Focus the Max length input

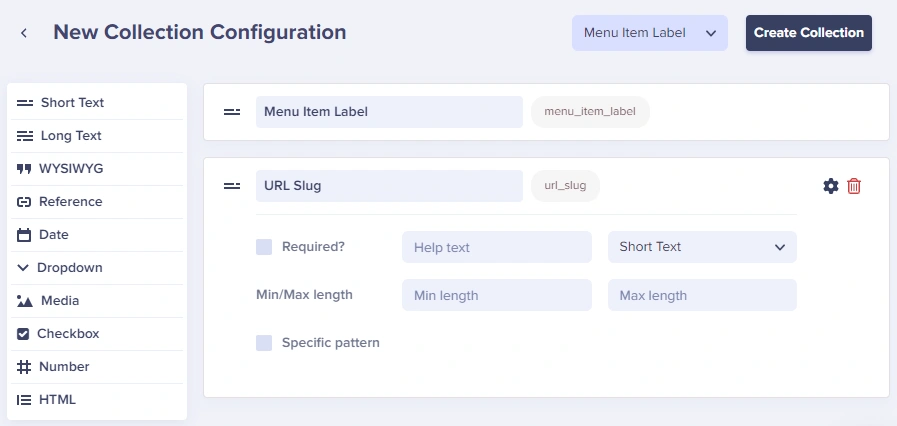tap(702, 295)
